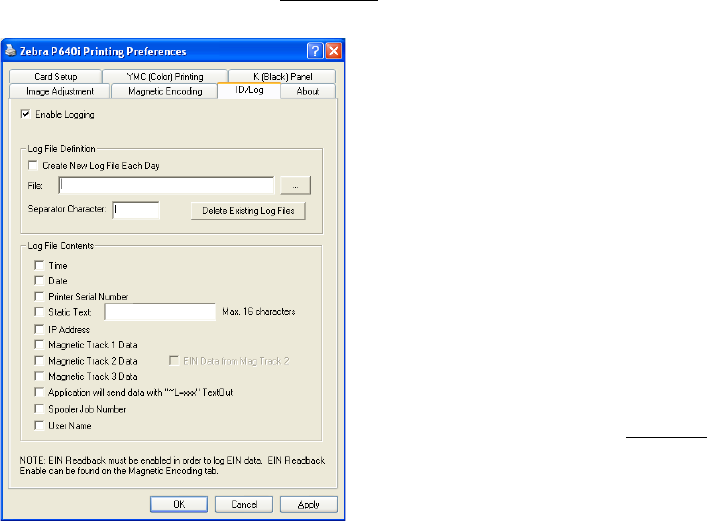Image resolution: width=707 pixels, height=521 pixels.
Task: Check the Printer Serial Number option
Action: (x=39, y=296)
